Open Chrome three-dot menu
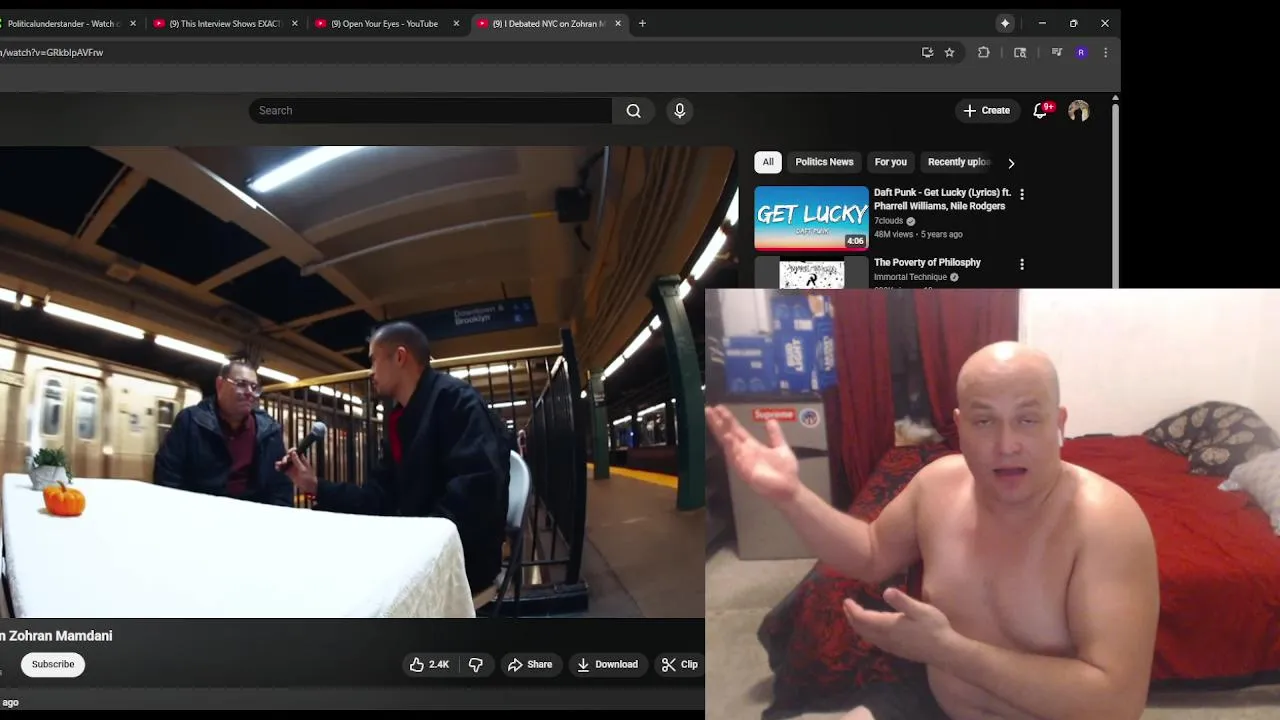 (x=1105, y=52)
